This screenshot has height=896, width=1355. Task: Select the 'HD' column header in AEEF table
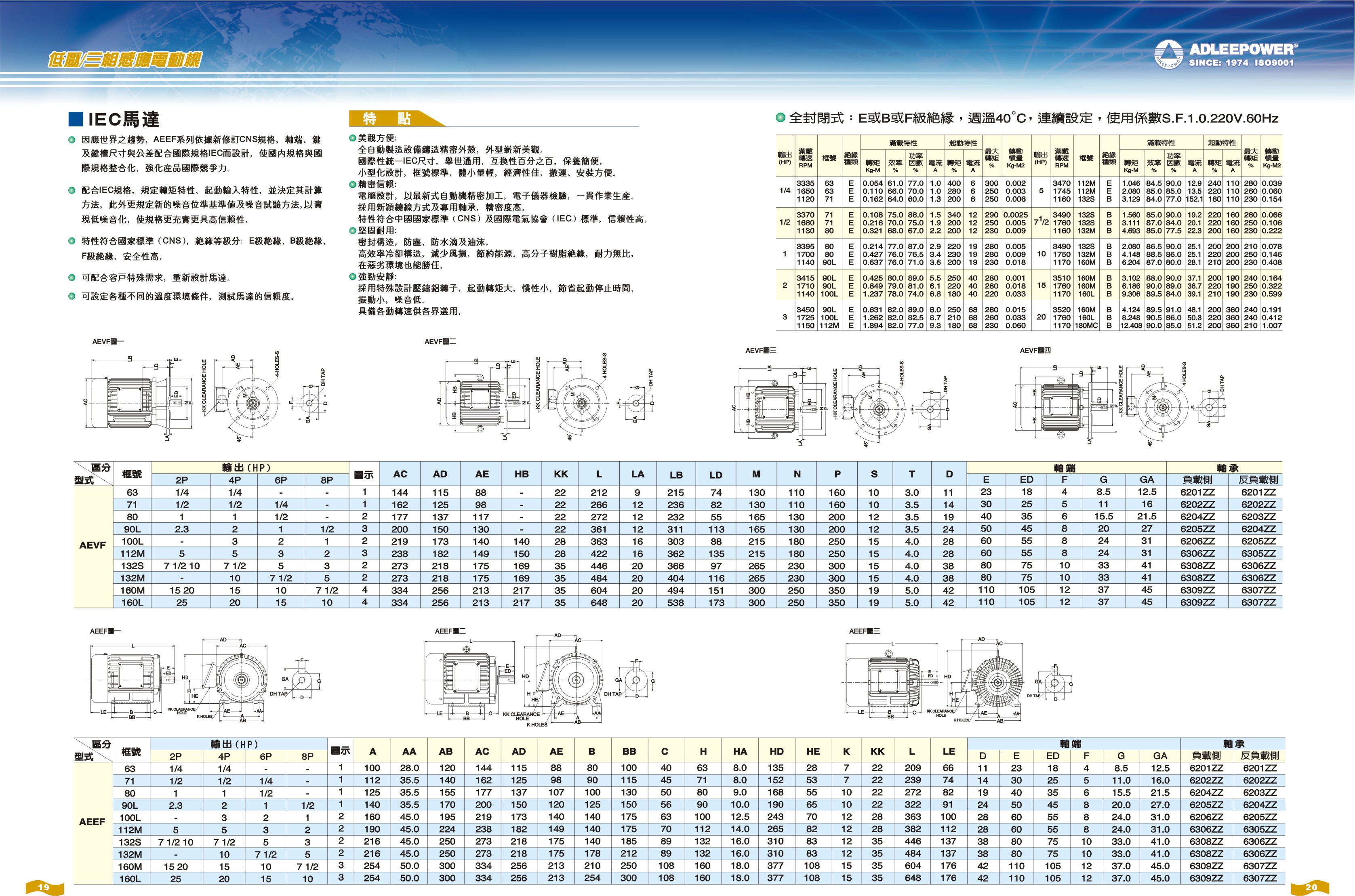776,751
